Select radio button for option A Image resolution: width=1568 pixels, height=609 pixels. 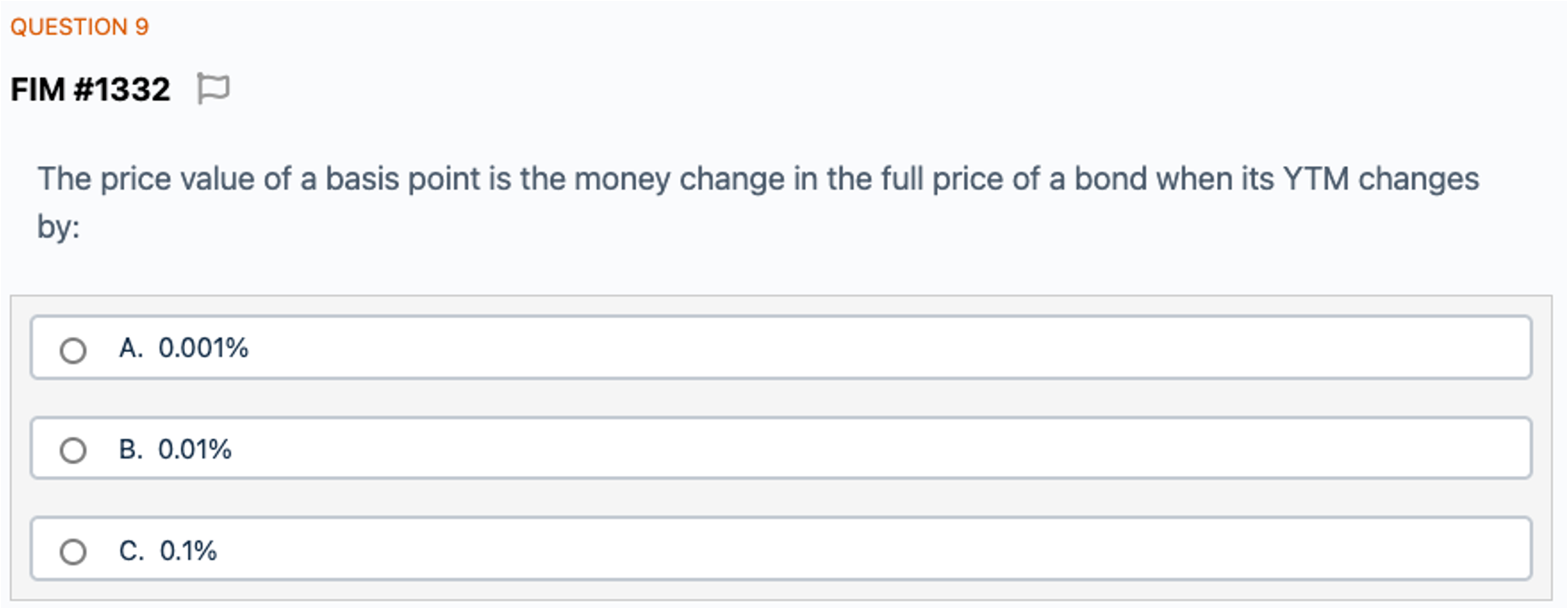(73, 350)
